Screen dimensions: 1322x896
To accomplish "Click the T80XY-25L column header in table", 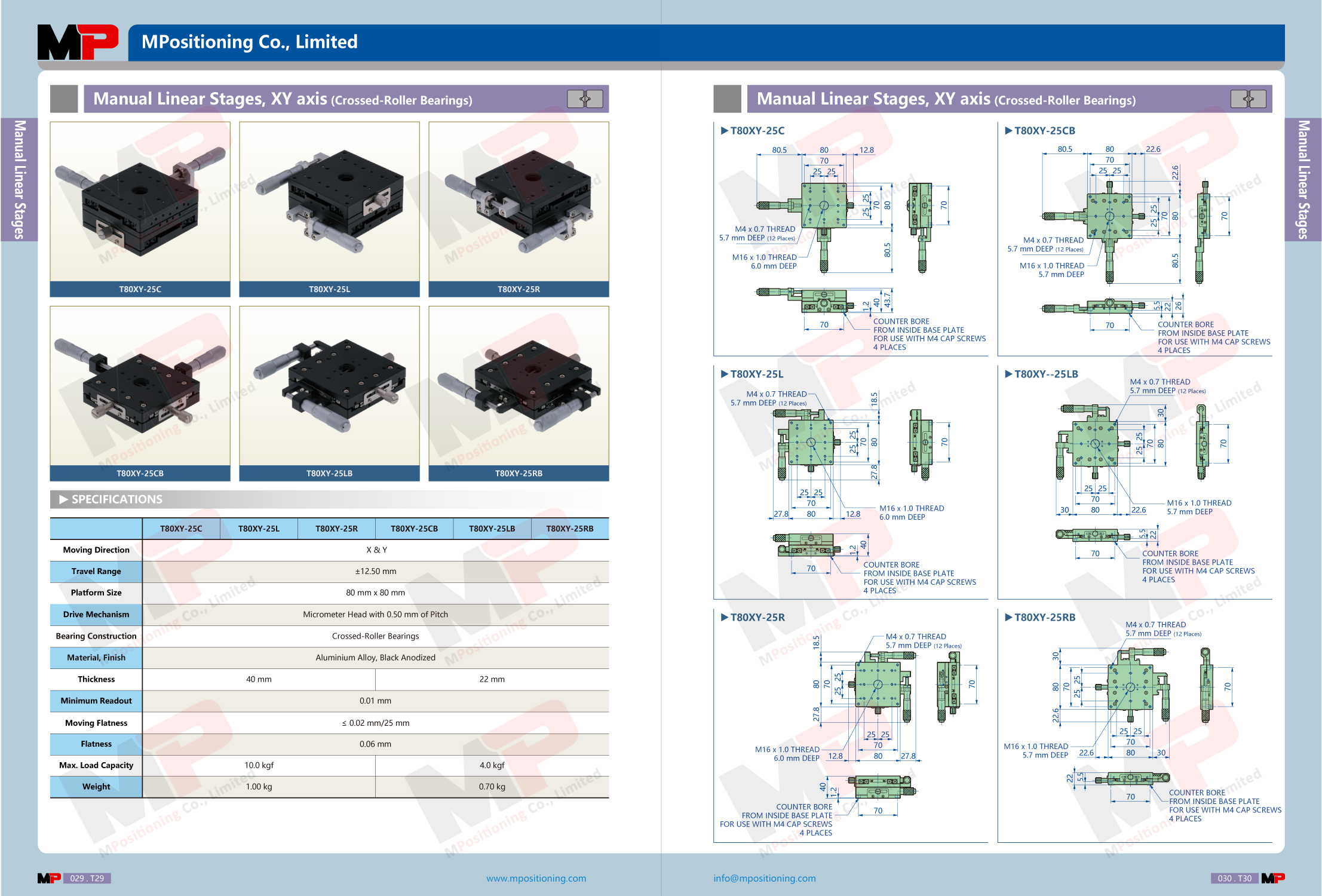I will tap(259, 529).
